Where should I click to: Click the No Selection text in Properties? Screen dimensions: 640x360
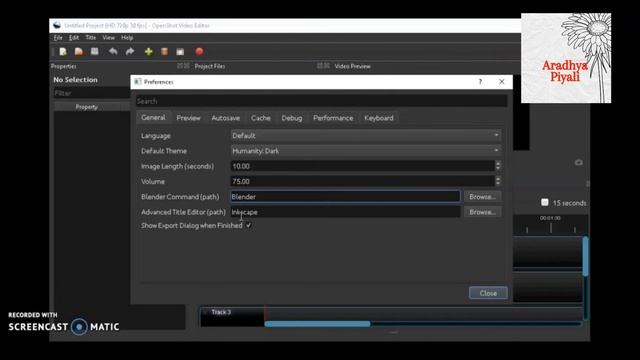pyautogui.click(x=76, y=80)
